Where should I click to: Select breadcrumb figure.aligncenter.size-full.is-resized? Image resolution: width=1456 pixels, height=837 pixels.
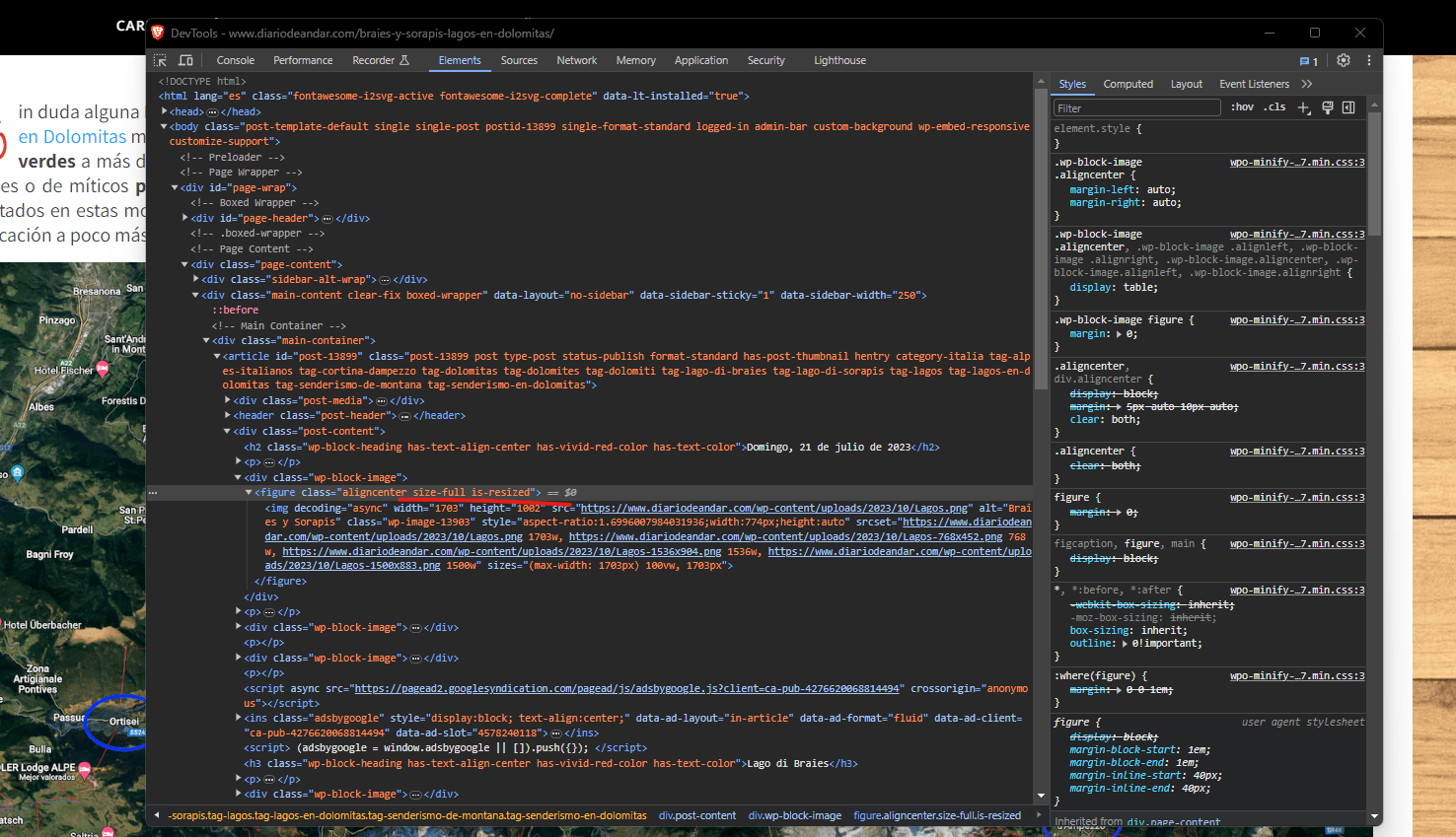click(x=937, y=815)
